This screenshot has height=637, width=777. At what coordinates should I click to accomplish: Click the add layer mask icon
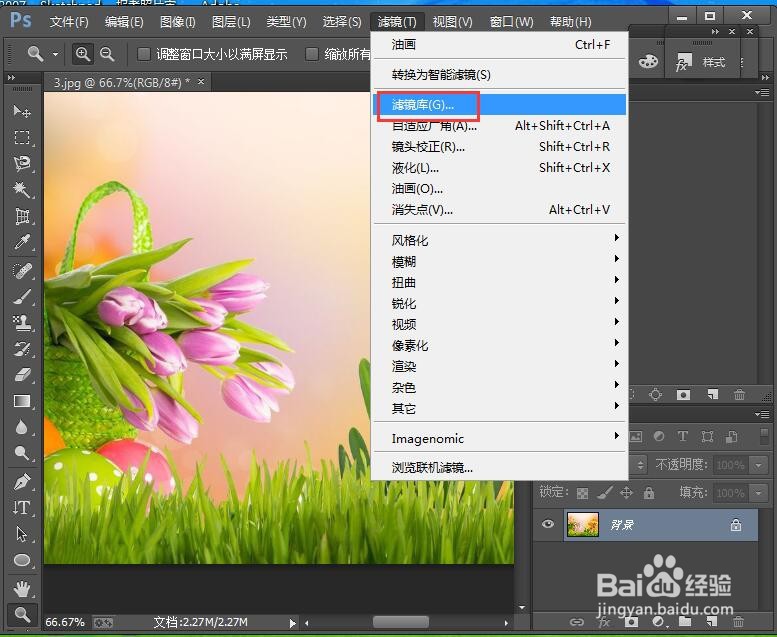click(x=631, y=621)
